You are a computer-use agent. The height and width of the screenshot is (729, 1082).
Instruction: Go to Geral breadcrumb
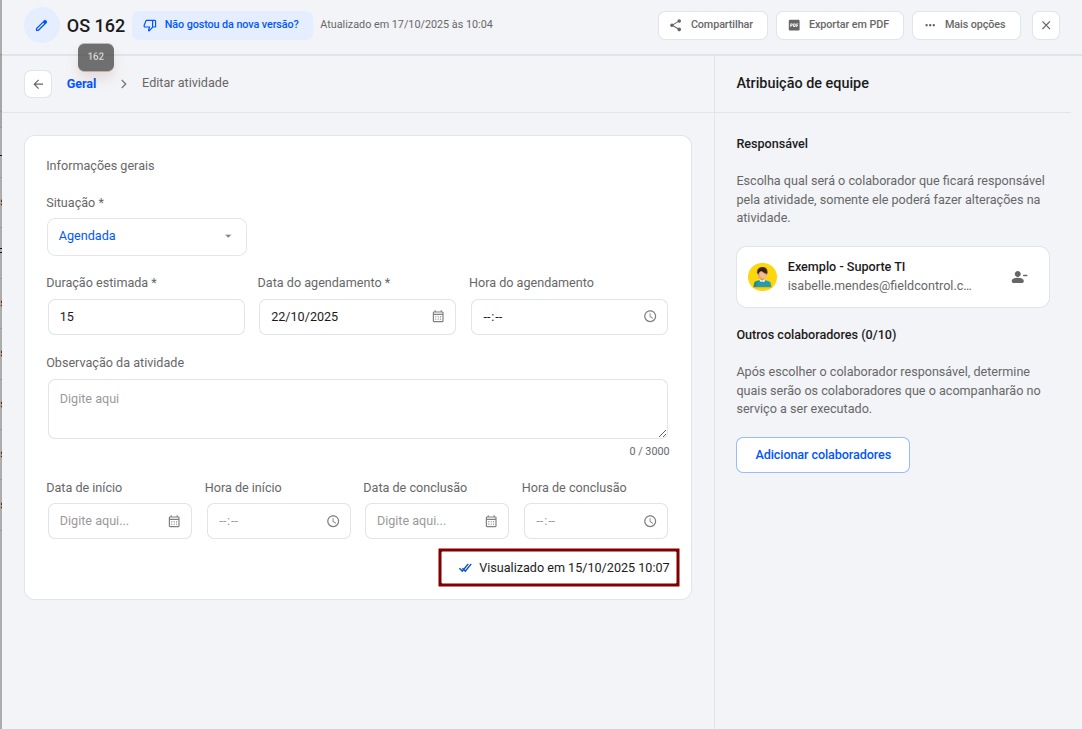click(82, 84)
